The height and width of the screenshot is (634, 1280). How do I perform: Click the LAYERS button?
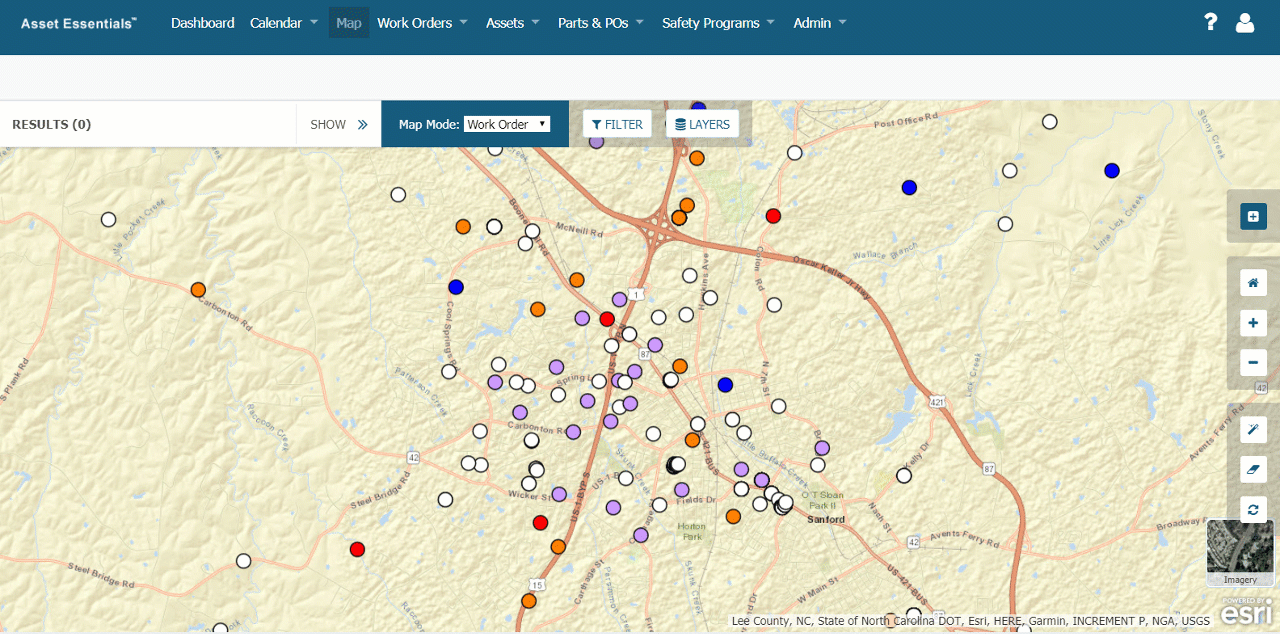tap(702, 124)
